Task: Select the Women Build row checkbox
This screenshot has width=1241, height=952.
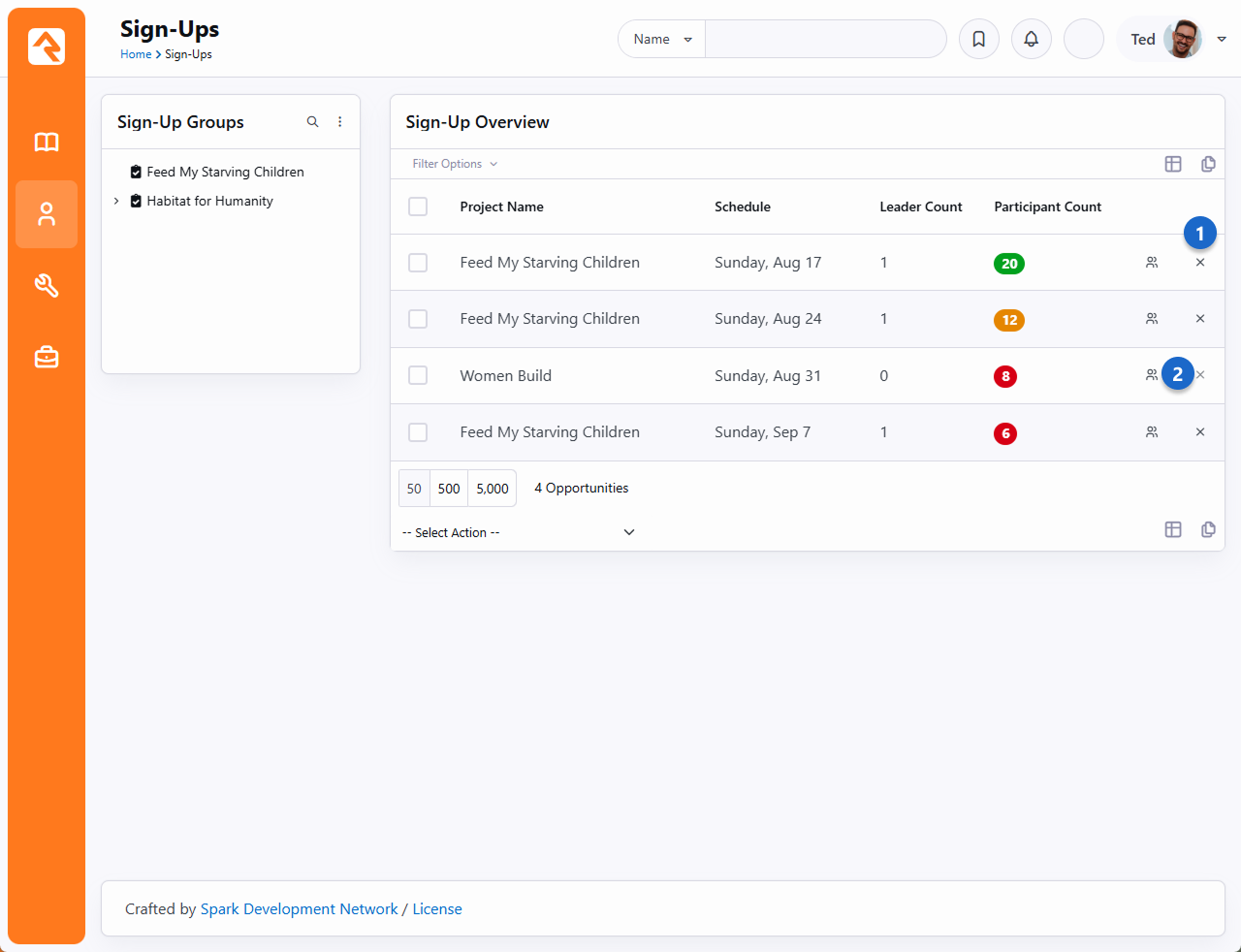Action: pyautogui.click(x=418, y=376)
